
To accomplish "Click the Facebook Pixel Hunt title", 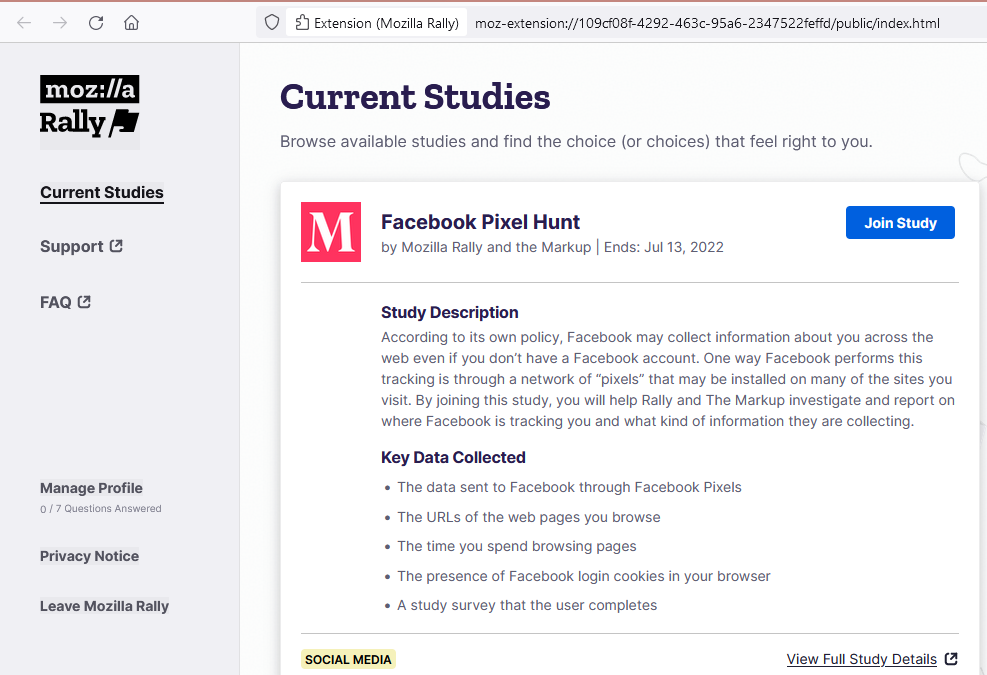I will [480, 222].
